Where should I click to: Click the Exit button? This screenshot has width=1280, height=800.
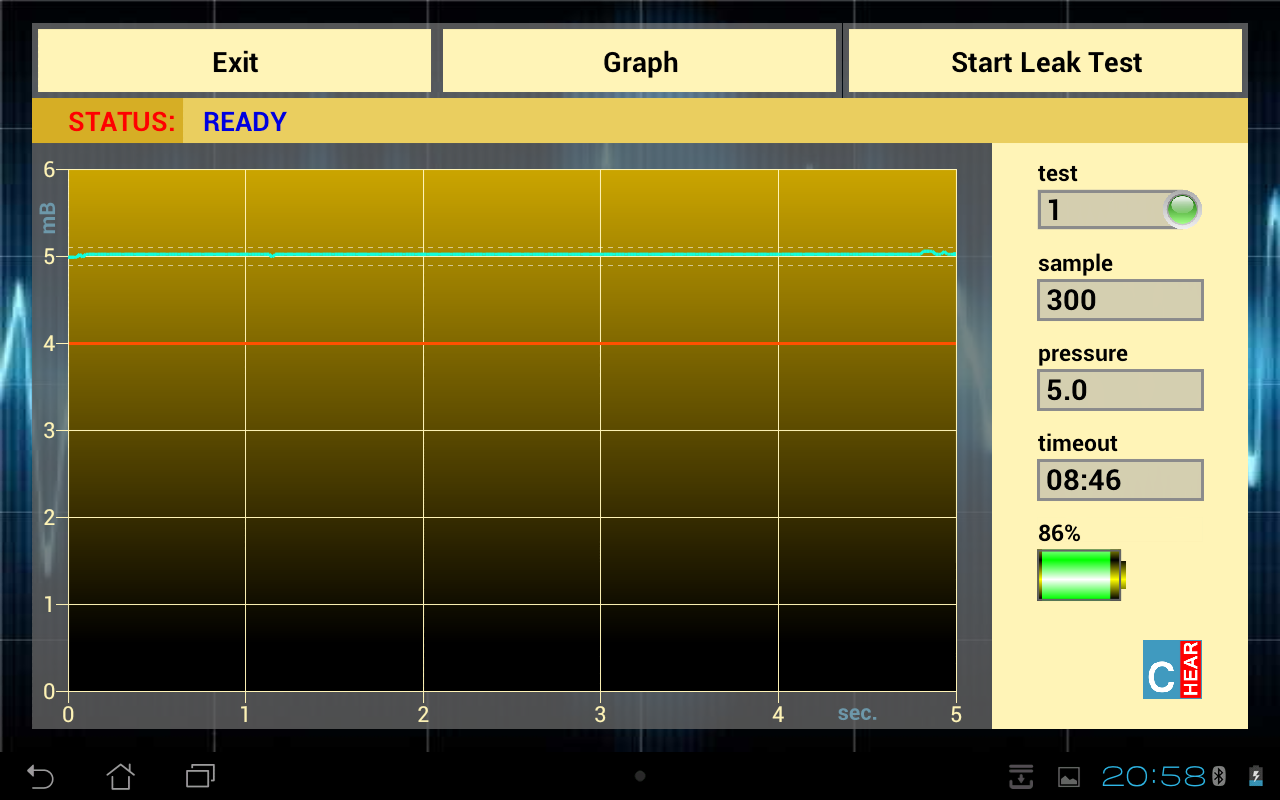pyautogui.click(x=235, y=62)
